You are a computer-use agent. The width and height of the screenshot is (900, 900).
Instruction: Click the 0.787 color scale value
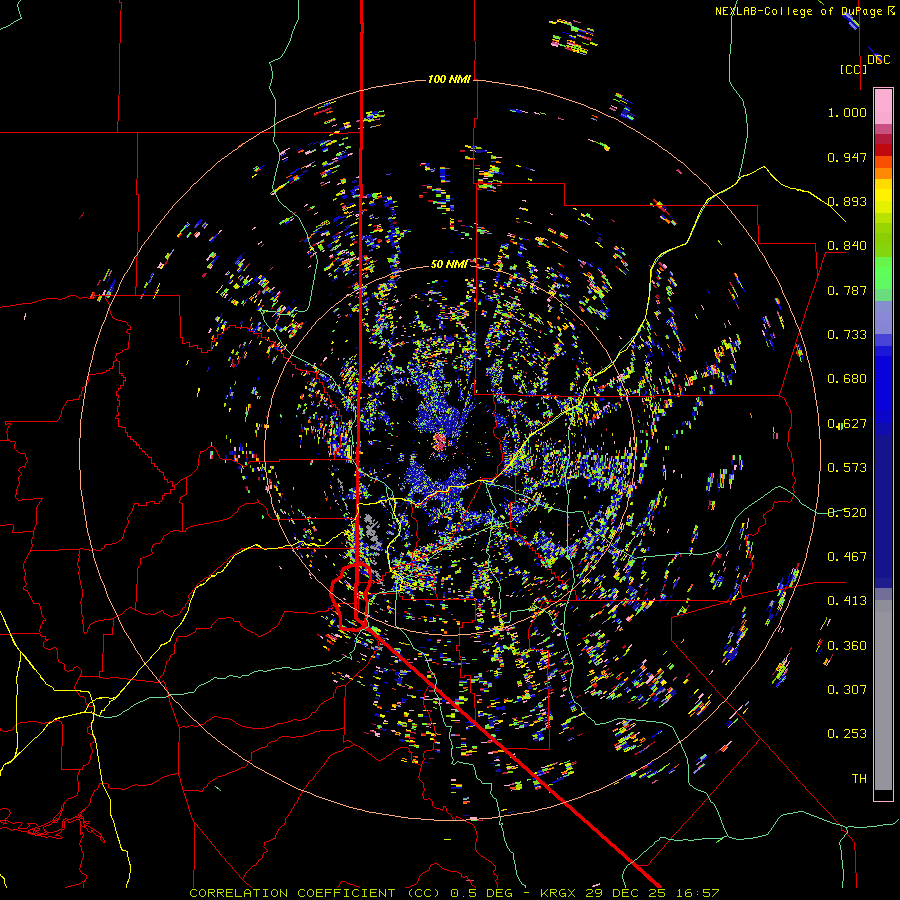[x=847, y=290]
